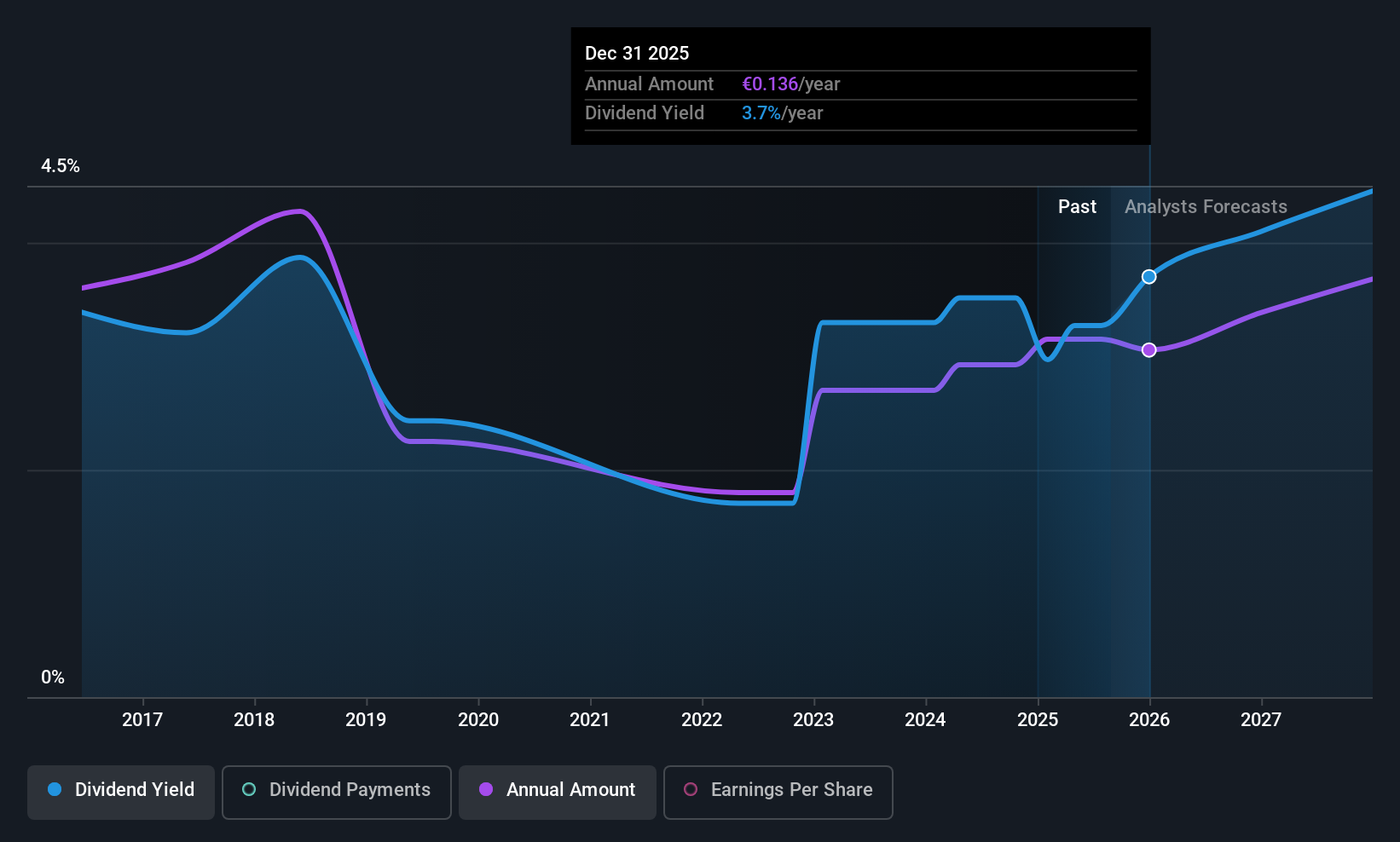This screenshot has width=1400, height=842.
Task: Click the blue Dividend Yield legend dot
Action: pyautogui.click(x=55, y=789)
